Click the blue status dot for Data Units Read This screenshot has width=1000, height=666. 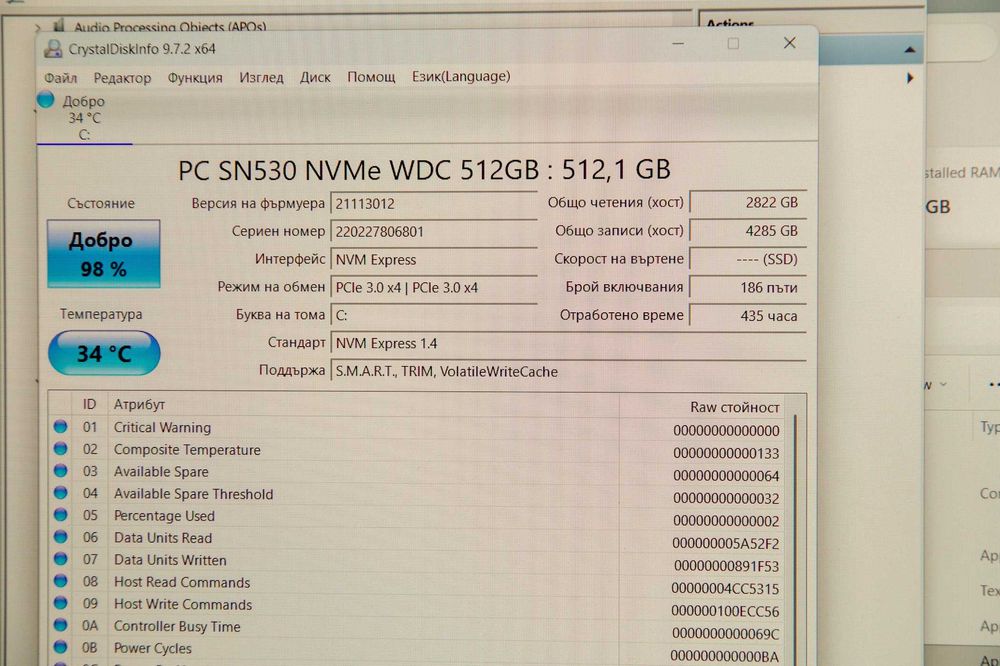[x=61, y=536]
